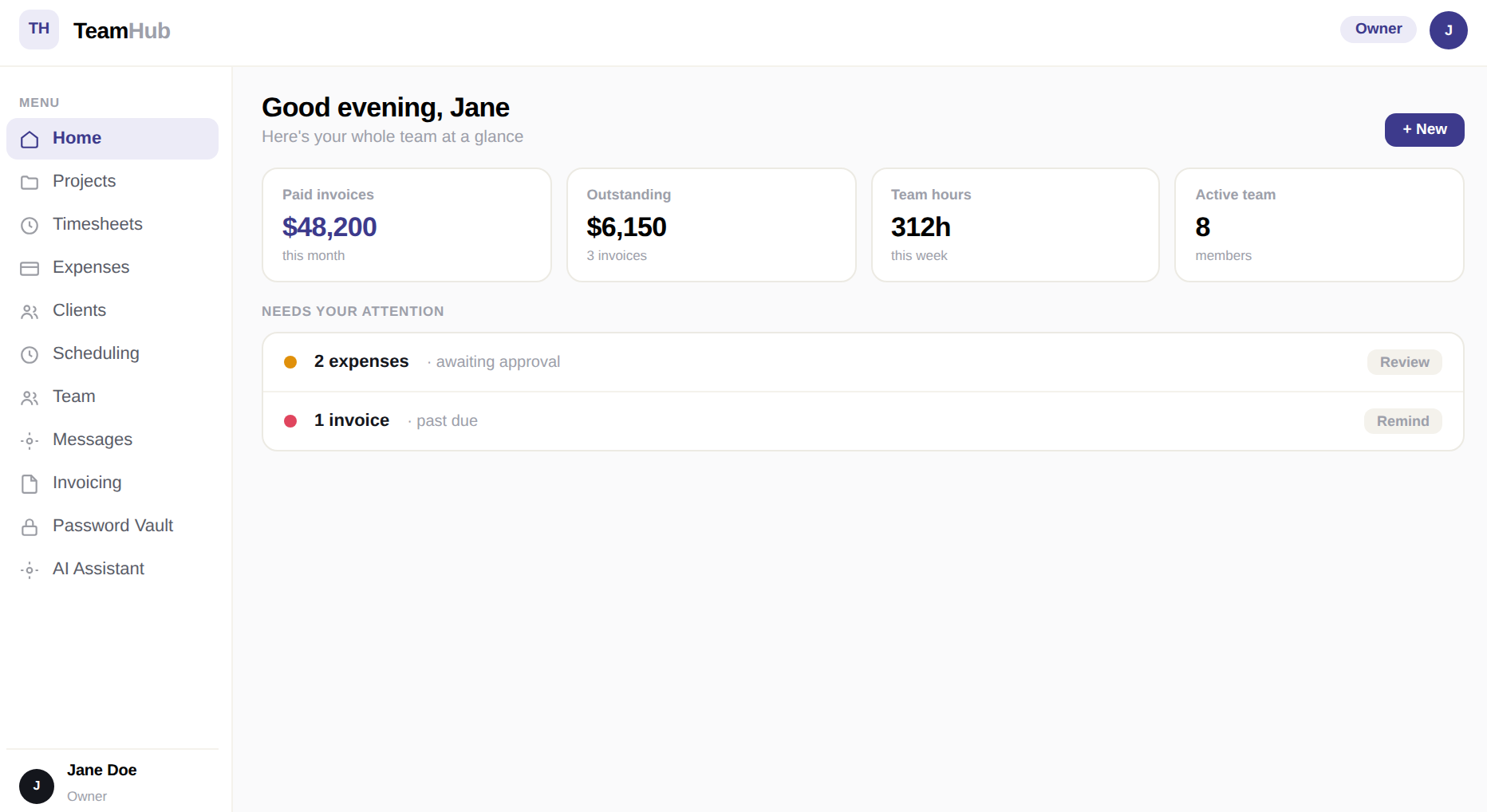Open Timesheets from the menu
The image size is (1487, 812).
[x=112, y=225]
